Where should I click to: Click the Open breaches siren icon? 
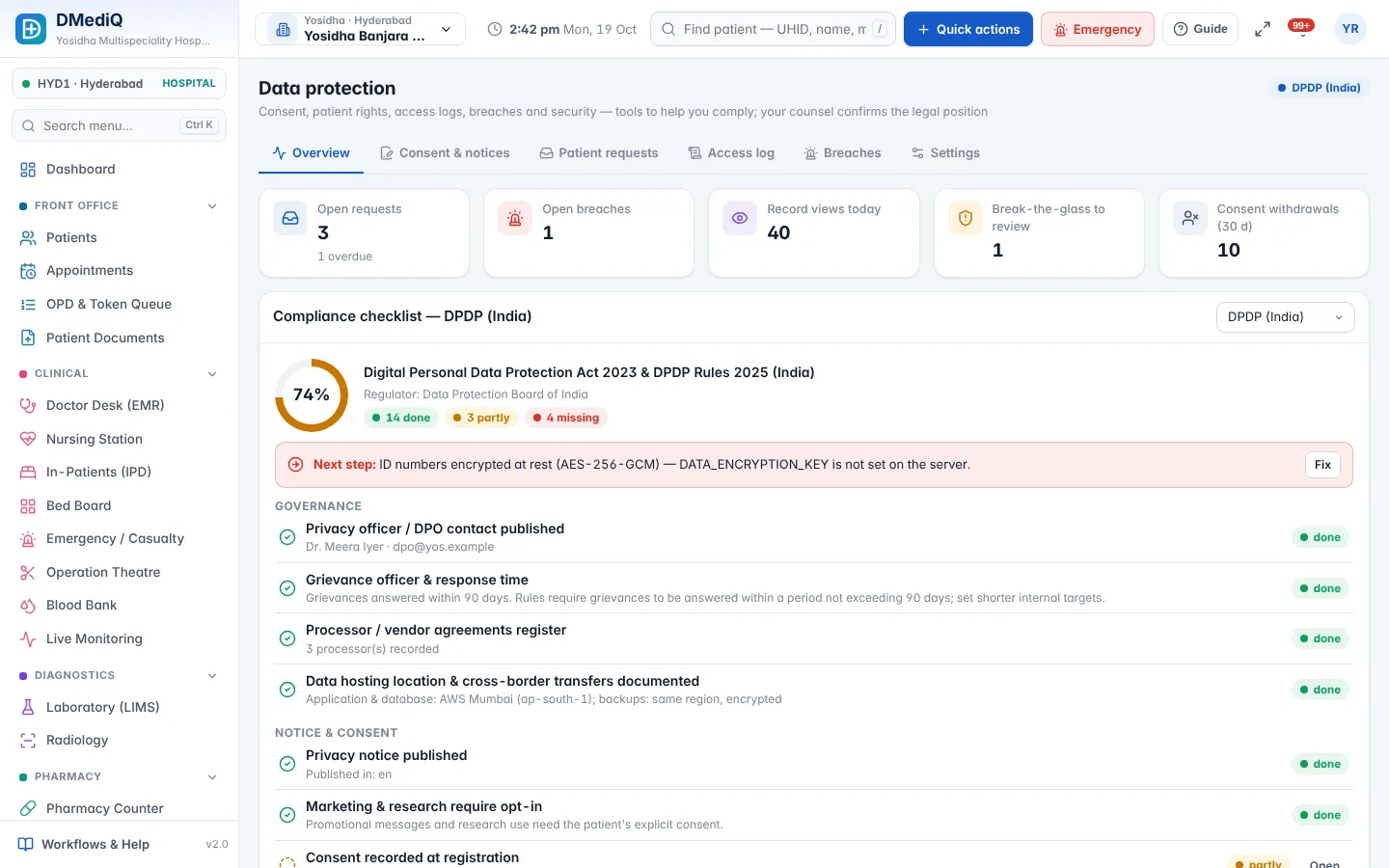[515, 219]
